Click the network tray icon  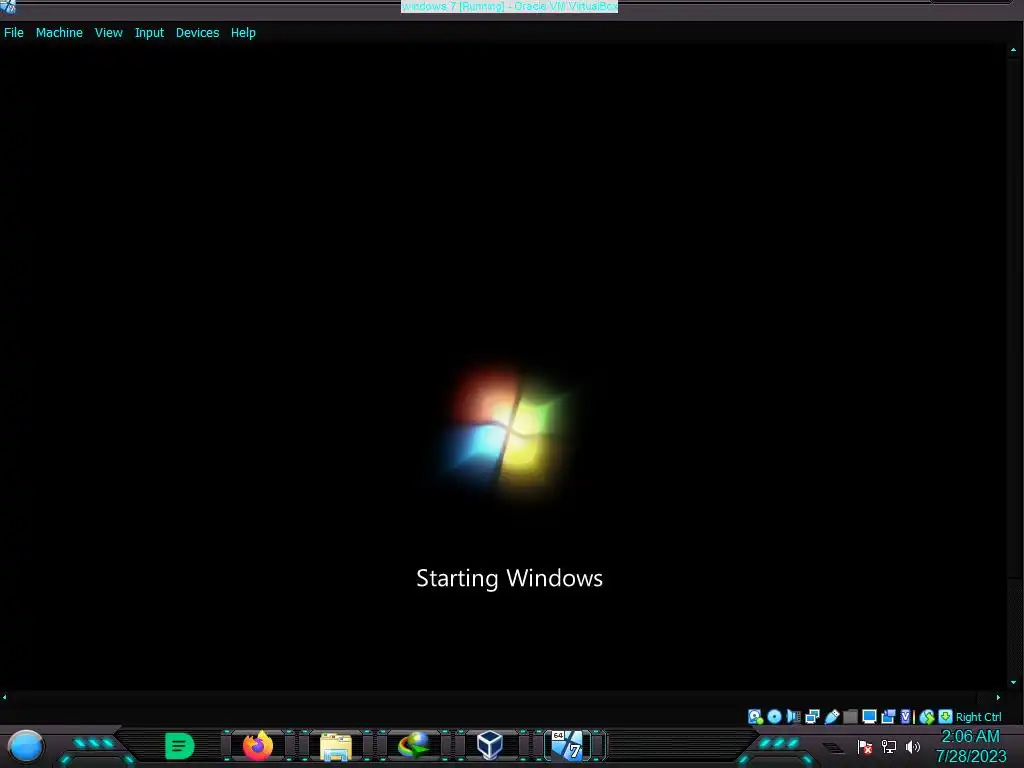tap(889, 746)
